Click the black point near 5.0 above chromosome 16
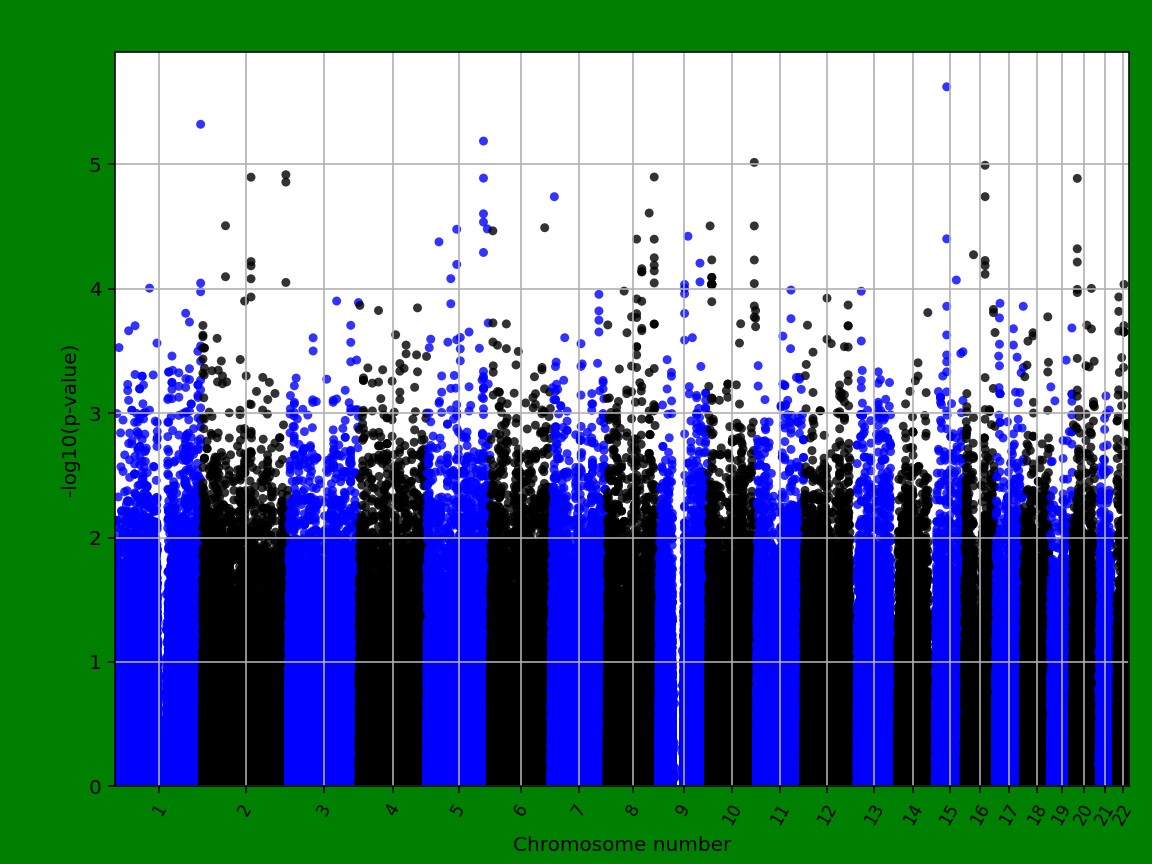The image size is (1152, 864). pyautogui.click(x=986, y=165)
